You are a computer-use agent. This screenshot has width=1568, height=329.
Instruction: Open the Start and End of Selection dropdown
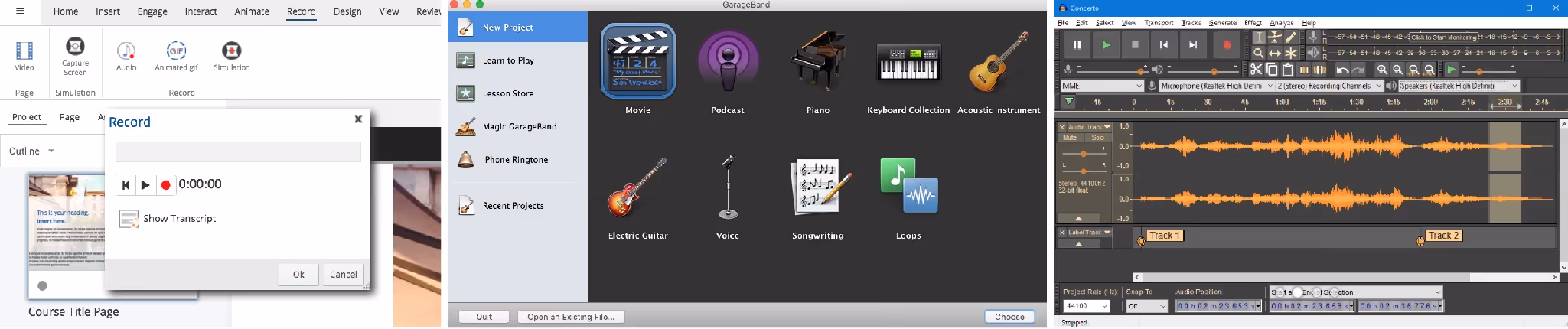1356,292
